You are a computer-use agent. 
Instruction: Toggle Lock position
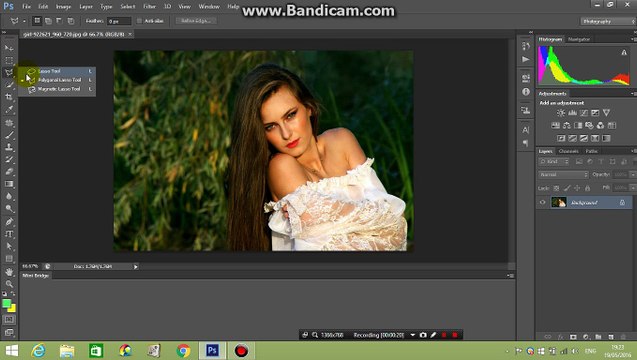pyautogui.click(x=577, y=188)
